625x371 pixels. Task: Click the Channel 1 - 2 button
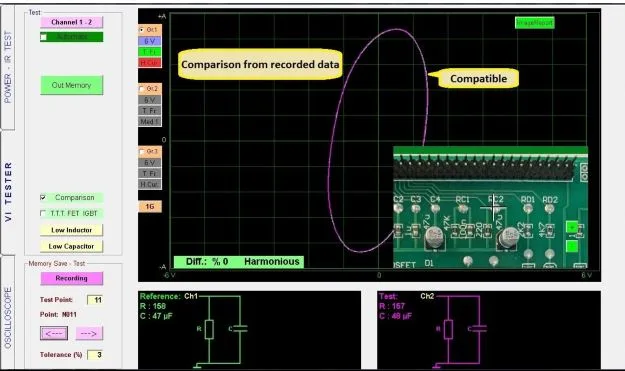71,22
